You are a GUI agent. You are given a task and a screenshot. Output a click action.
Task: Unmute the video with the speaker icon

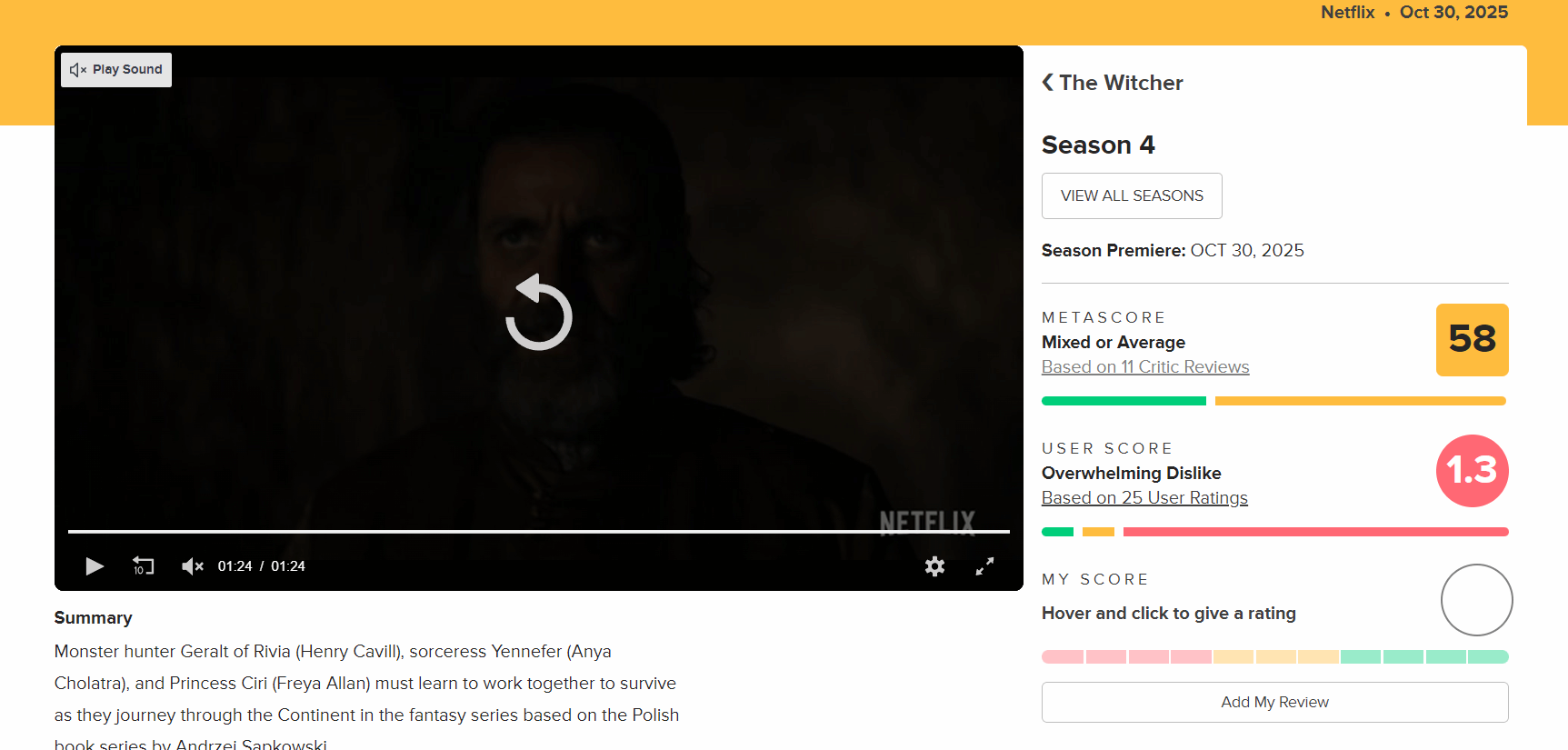192,566
